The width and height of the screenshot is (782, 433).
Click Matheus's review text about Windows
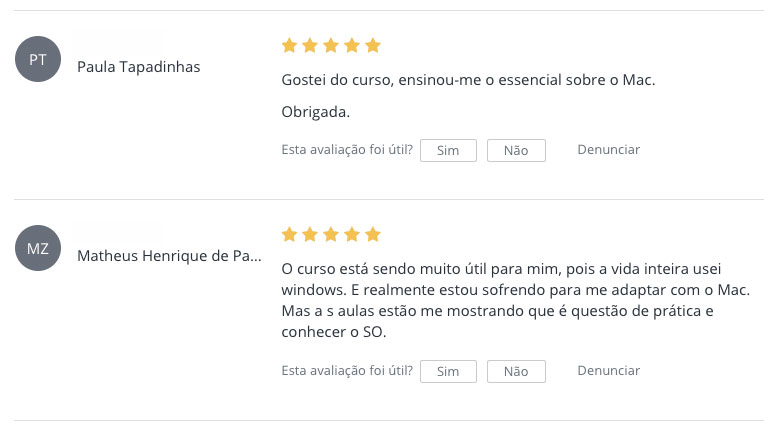click(500, 300)
